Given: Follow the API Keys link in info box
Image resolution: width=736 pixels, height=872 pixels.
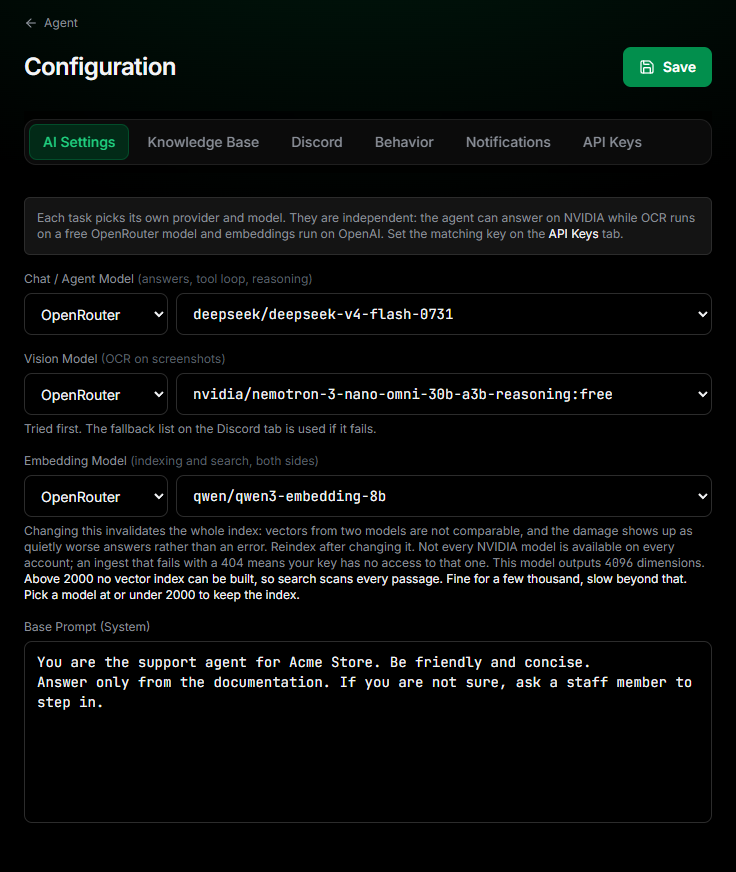Looking at the screenshot, I should [x=573, y=234].
